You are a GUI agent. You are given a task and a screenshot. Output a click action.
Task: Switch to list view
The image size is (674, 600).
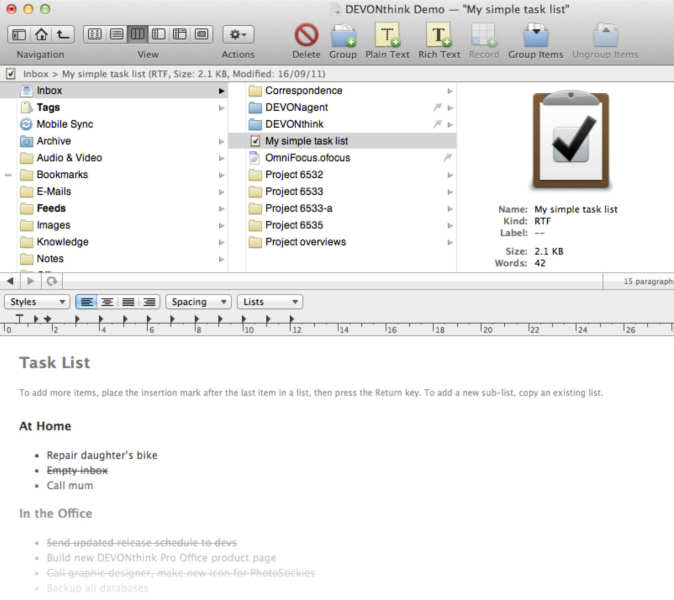pyautogui.click(x=116, y=34)
